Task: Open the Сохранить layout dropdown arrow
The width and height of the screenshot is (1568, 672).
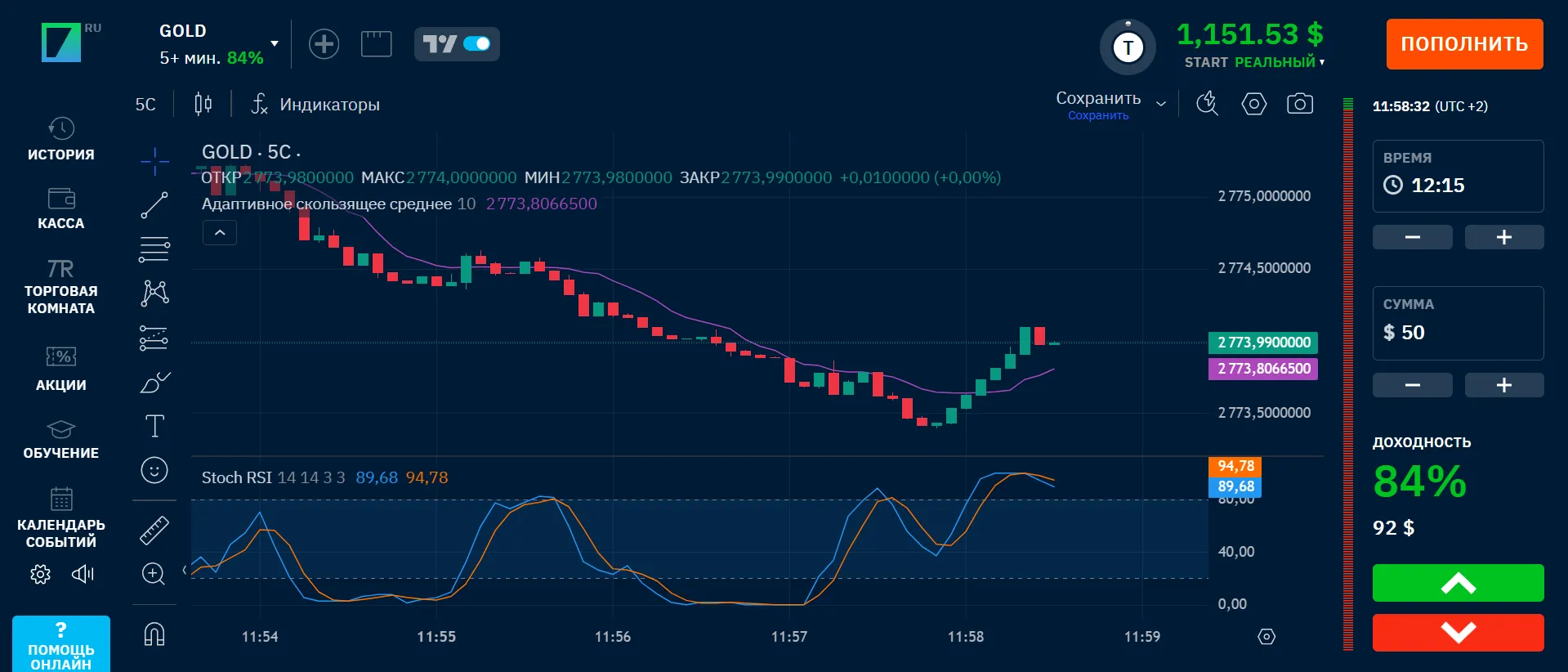Action: coord(1161,104)
